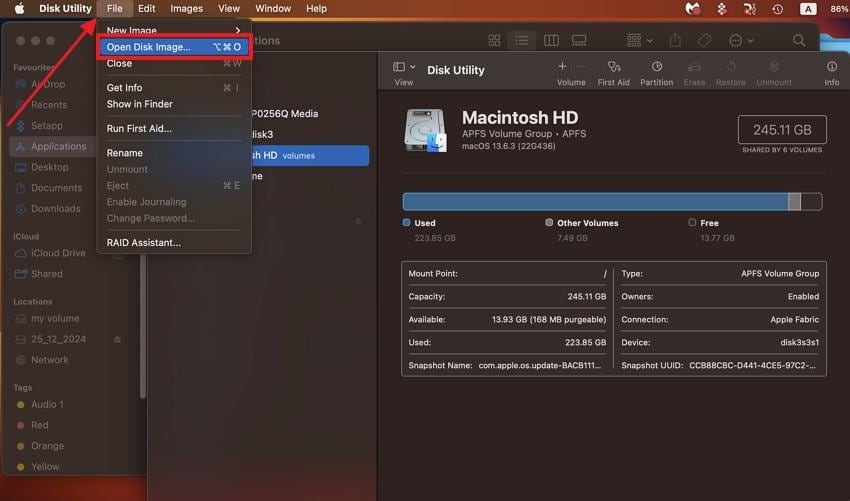Image resolution: width=850 pixels, height=501 pixels.
Task: Click the Macintosh HD drive icon
Action: (x=426, y=131)
